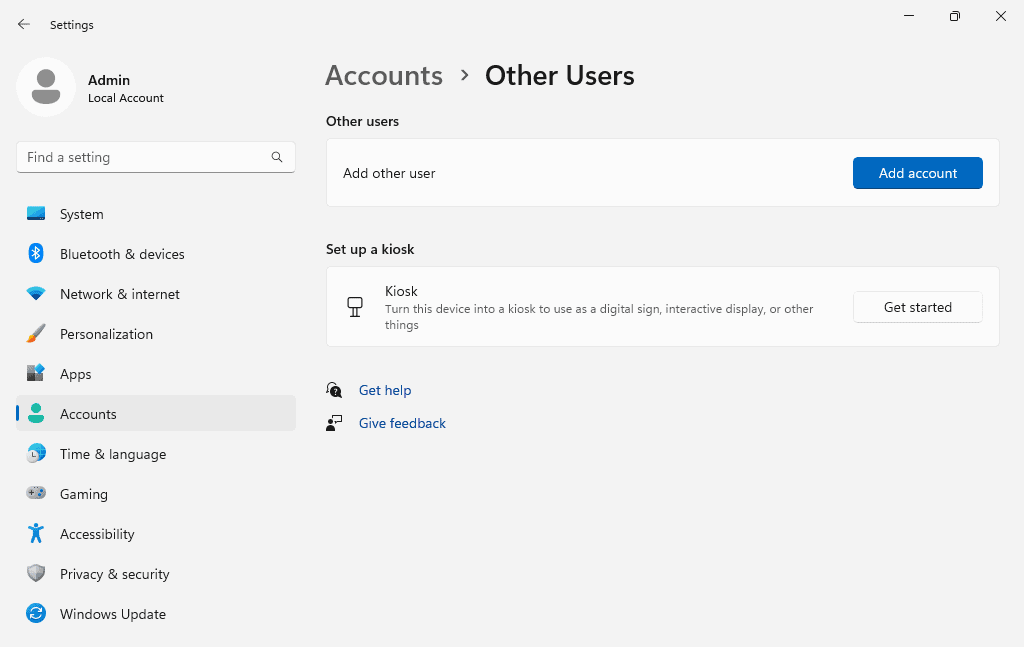Click the Get help headset icon
Image resolution: width=1024 pixels, height=647 pixels.
[334, 390]
